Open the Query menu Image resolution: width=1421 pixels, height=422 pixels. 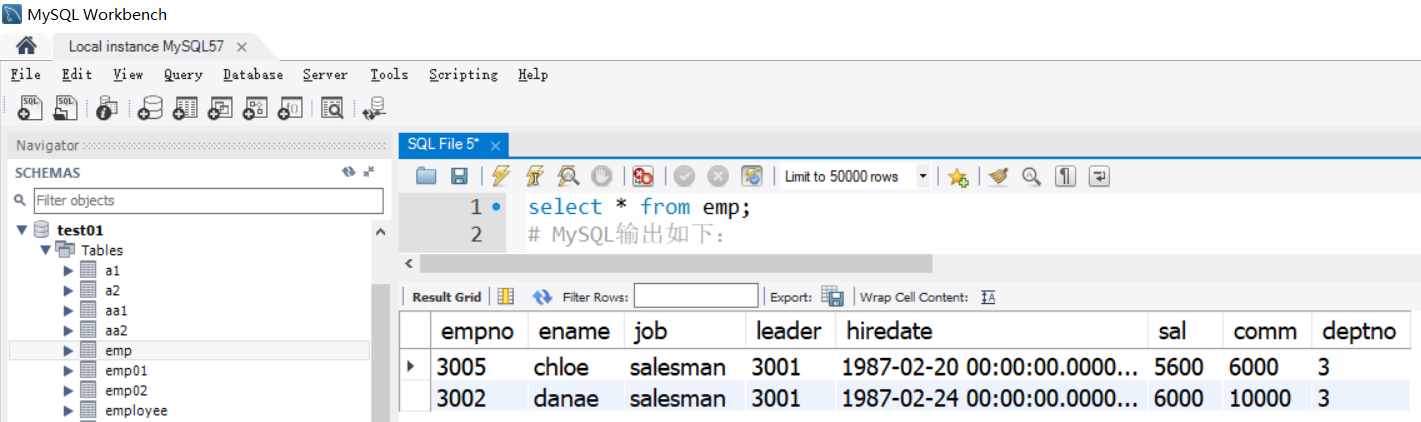183,75
